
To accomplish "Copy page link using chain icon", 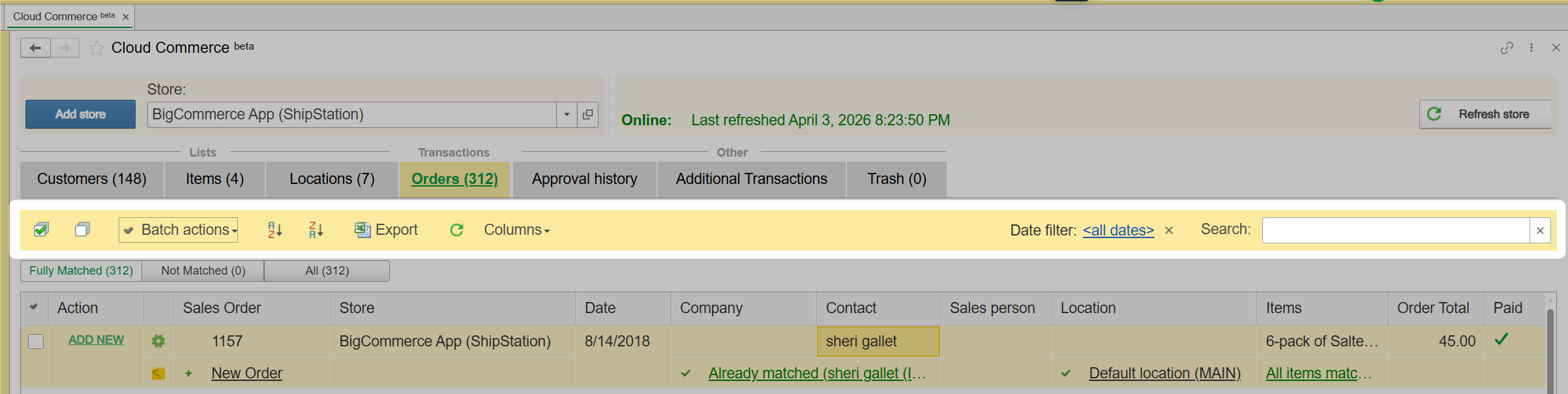I will pos(1506,48).
